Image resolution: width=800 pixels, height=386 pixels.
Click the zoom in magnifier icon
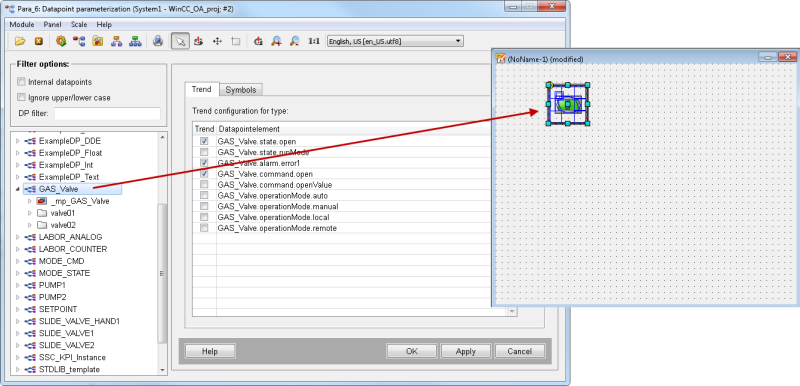[276, 41]
